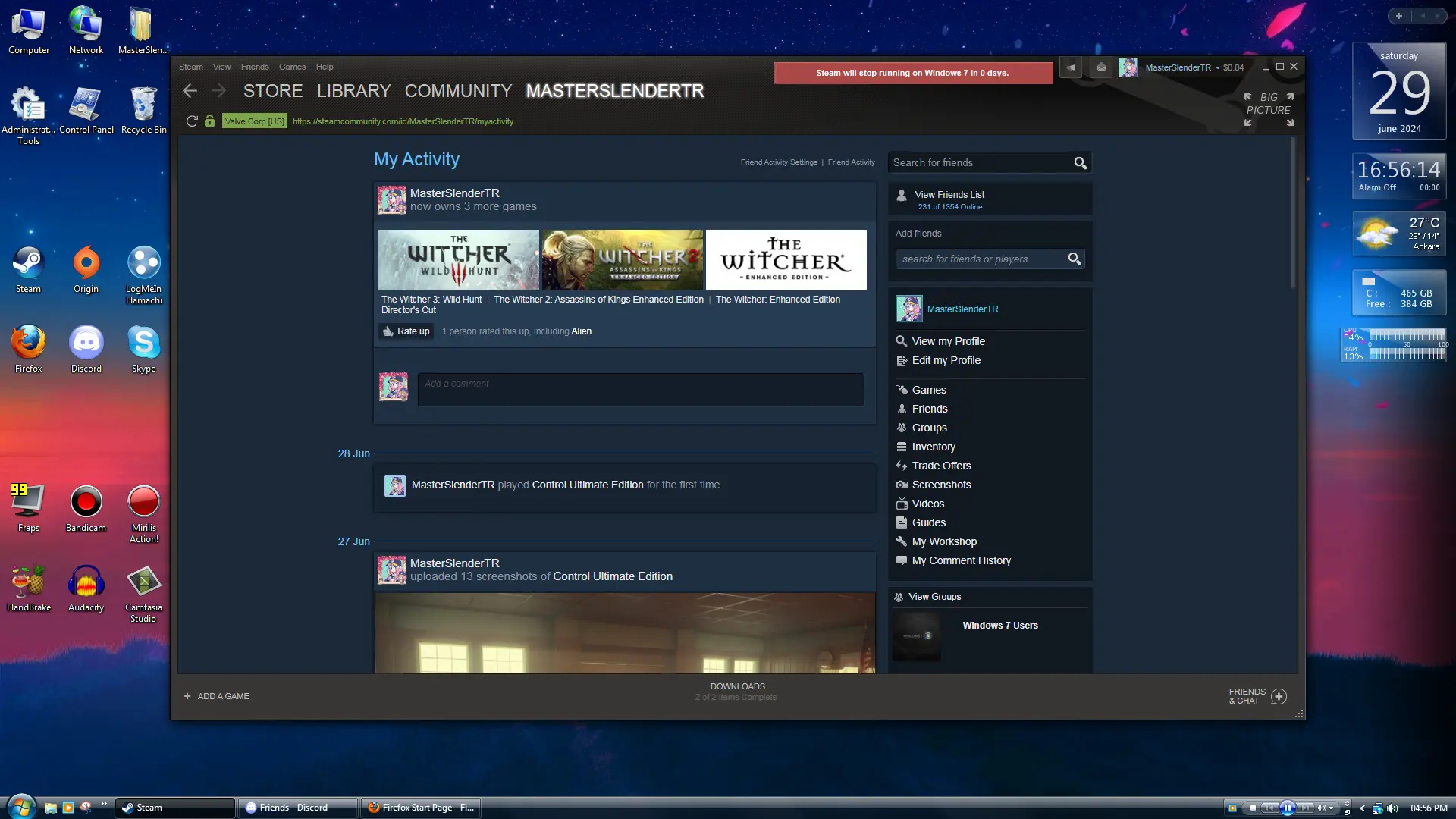Open the Friend Activity link
Screen dimensions: 1456x819
click(851, 162)
